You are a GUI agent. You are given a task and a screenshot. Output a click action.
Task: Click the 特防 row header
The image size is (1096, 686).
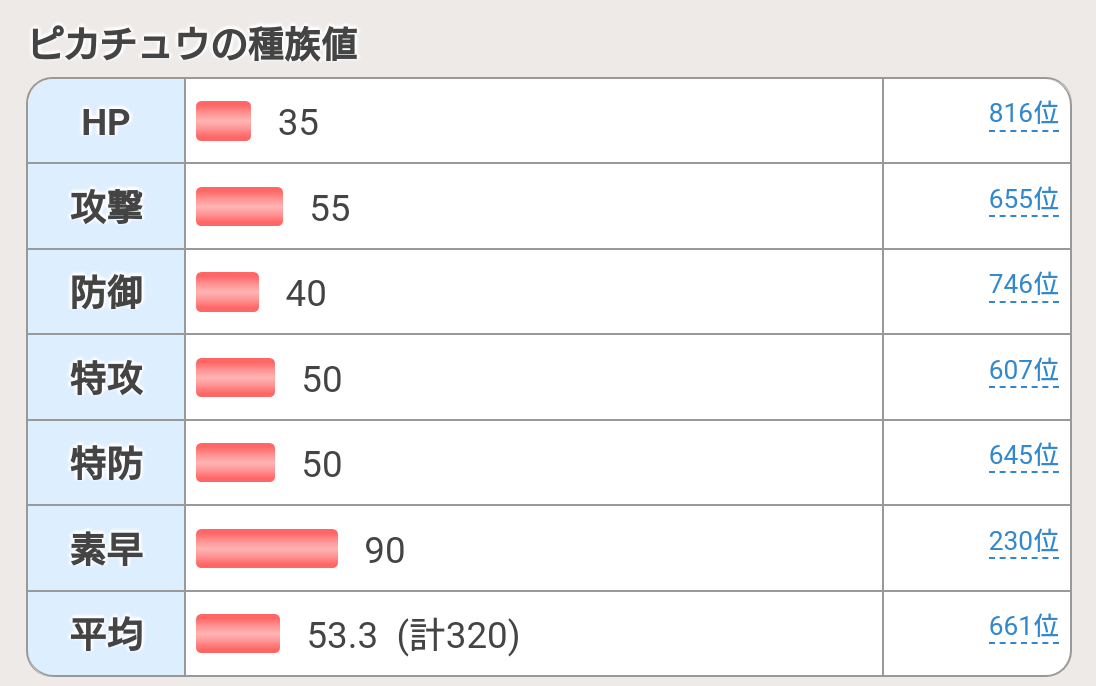click(x=106, y=463)
